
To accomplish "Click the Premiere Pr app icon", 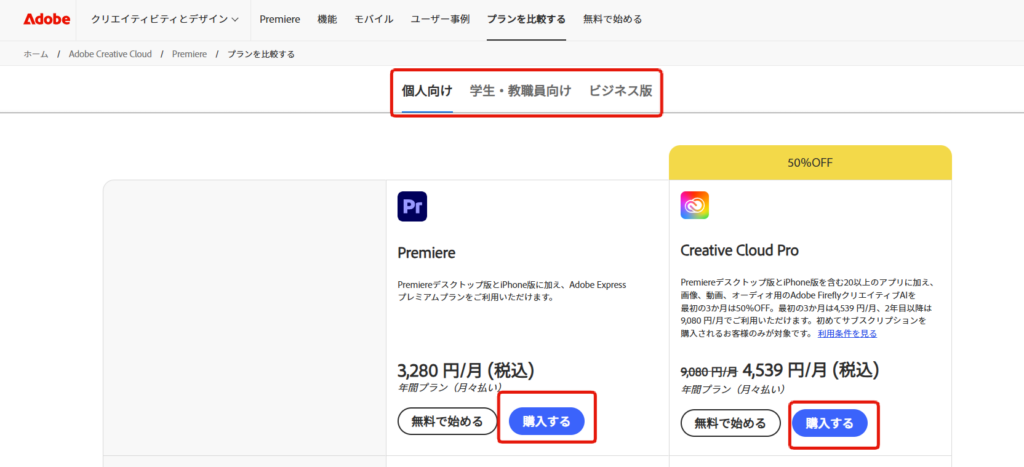I will [x=411, y=206].
